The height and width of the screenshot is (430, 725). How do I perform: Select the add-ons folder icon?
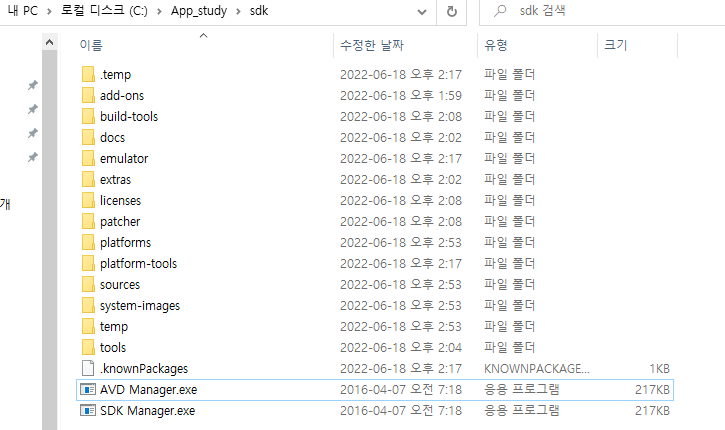(x=88, y=95)
